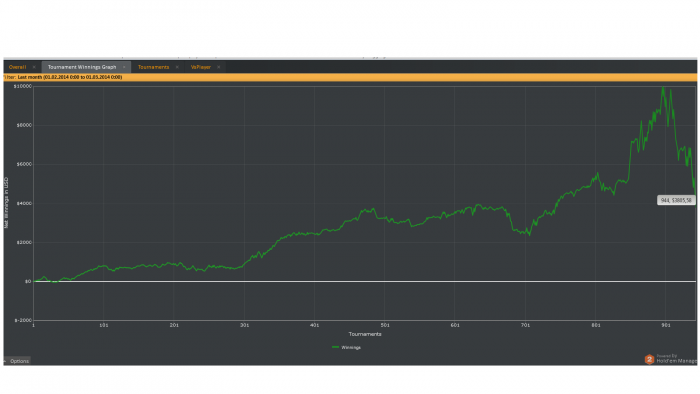
Task: Click the $2000 y-axis label
Action: (x=24, y=242)
